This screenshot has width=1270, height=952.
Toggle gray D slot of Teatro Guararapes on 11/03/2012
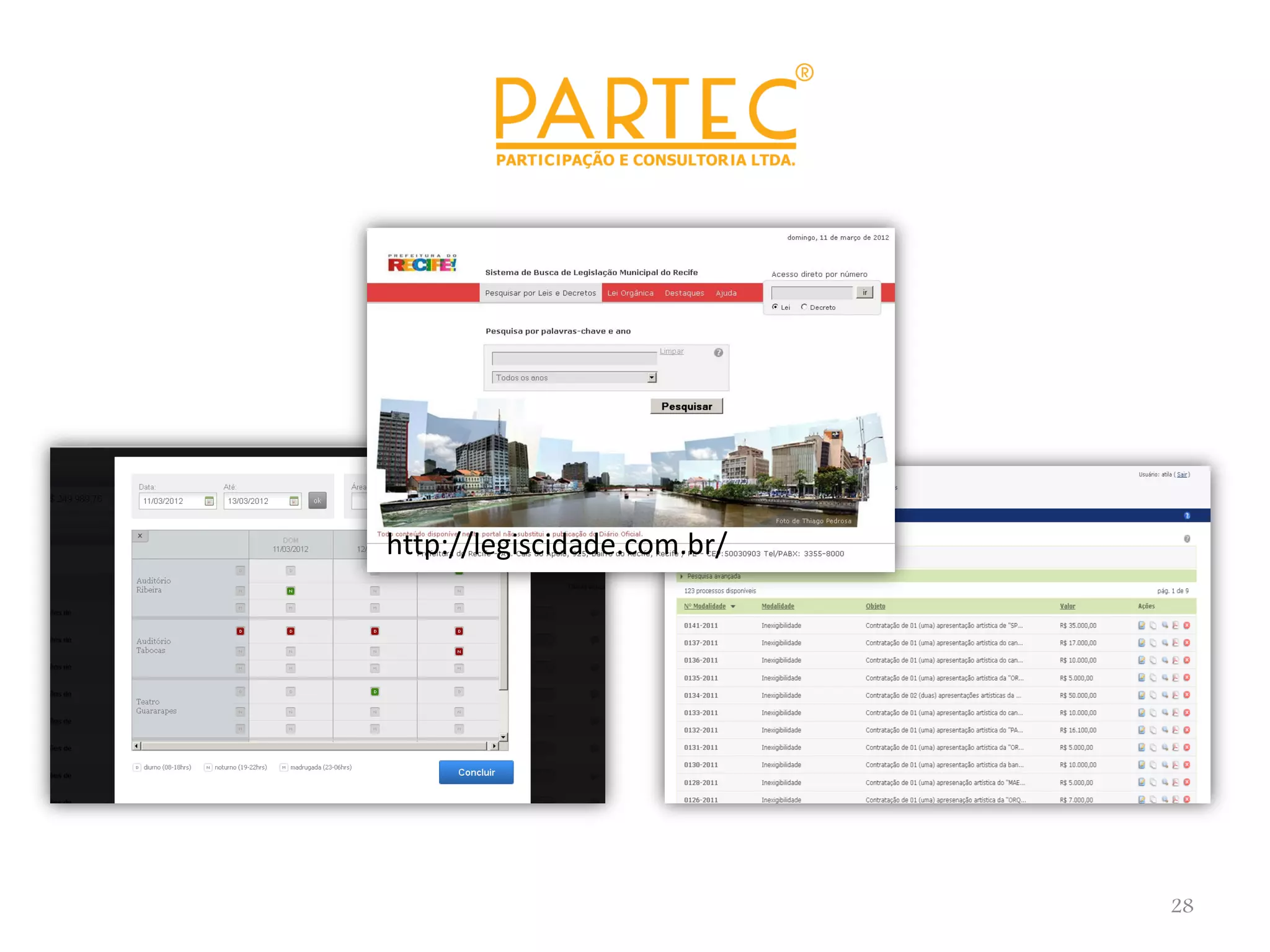click(x=290, y=692)
